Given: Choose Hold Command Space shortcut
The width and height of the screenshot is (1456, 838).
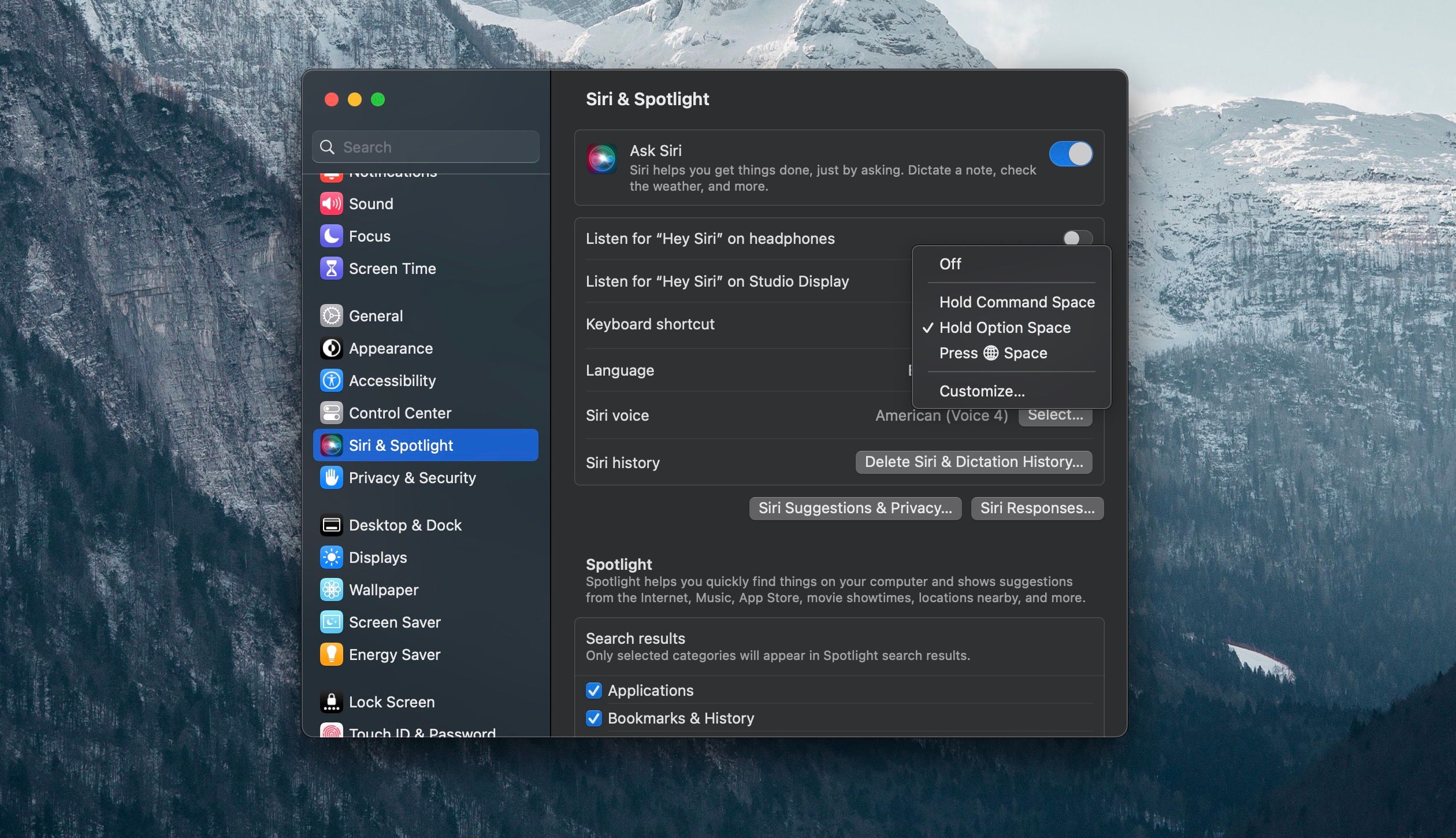Looking at the screenshot, I should (x=1017, y=302).
